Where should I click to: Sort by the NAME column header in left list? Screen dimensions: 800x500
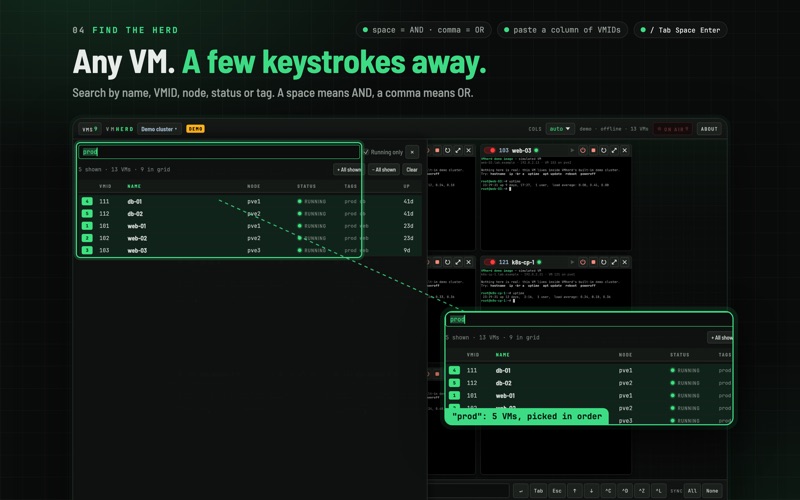(134, 186)
